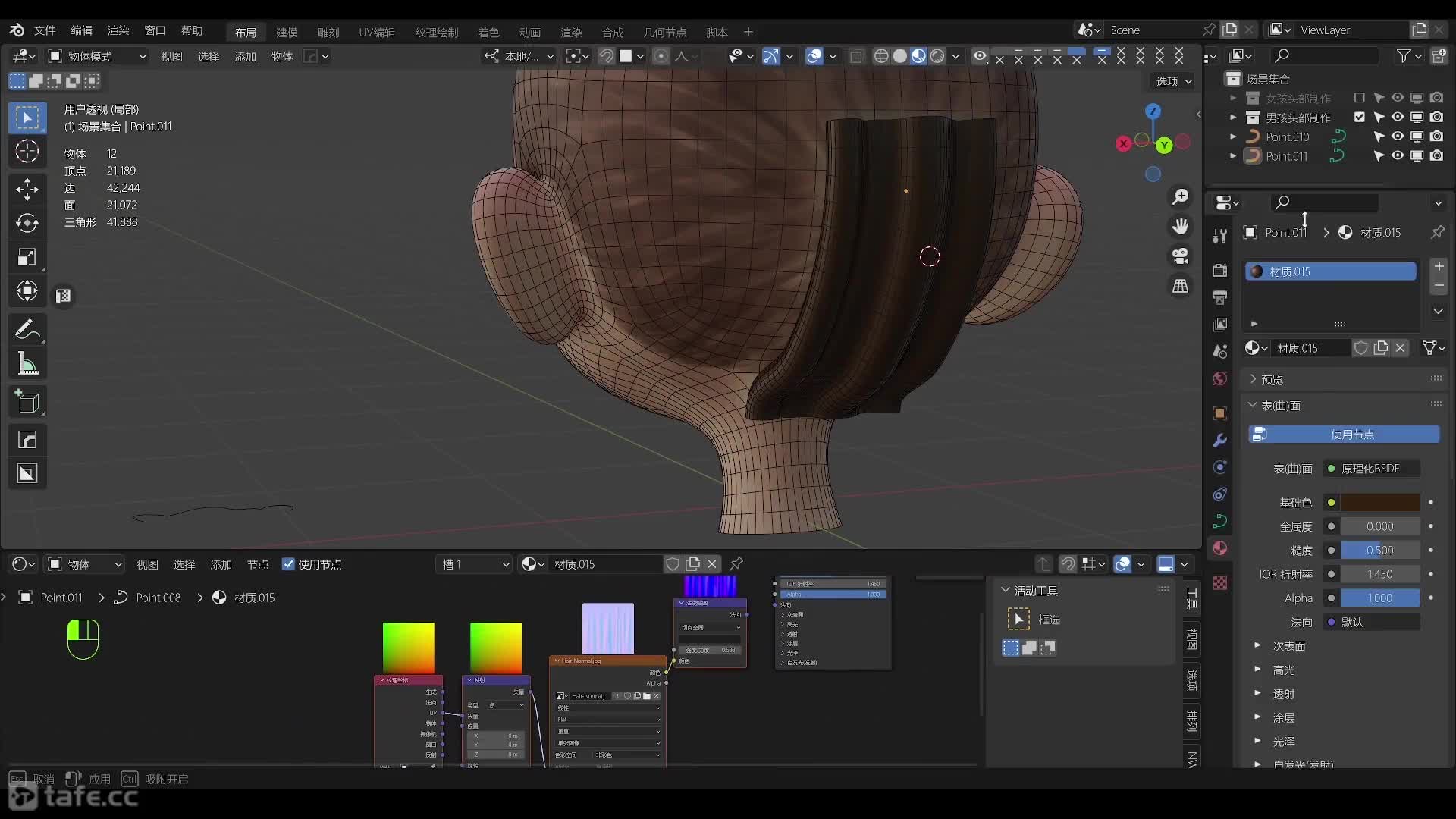Image resolution: width=1456 pixels, height=819 pixels.
Task: Open the Texture properties checker tab
Action: (x=1220, y=582)
